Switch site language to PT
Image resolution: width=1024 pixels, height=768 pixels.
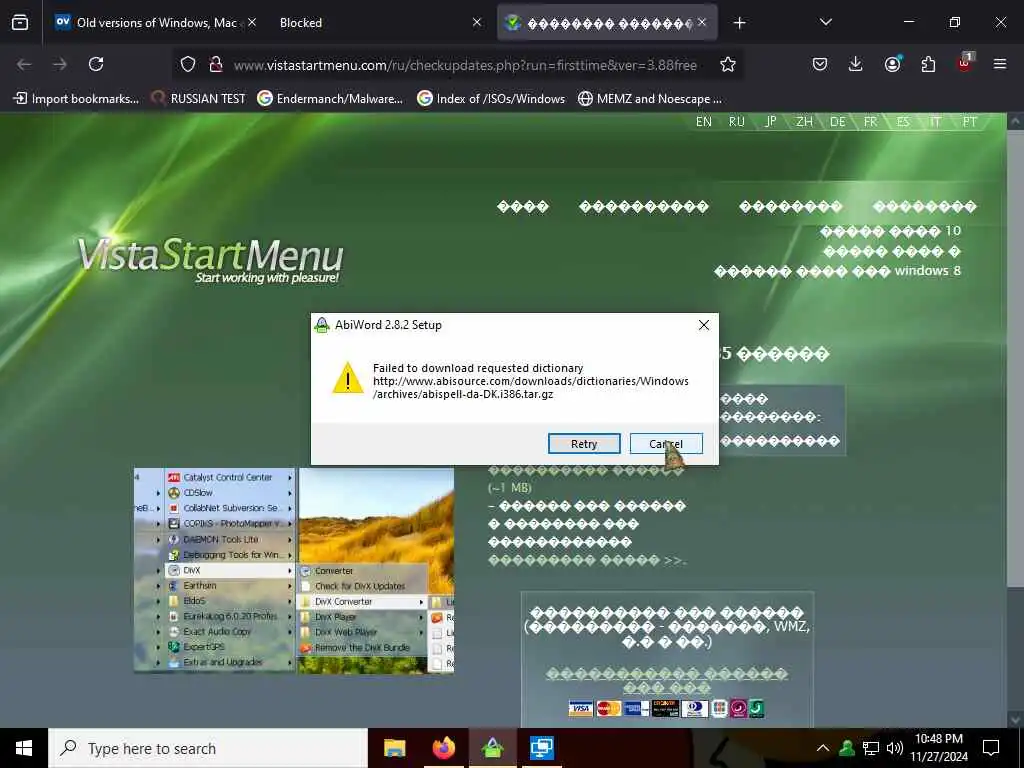click(969, 121)
